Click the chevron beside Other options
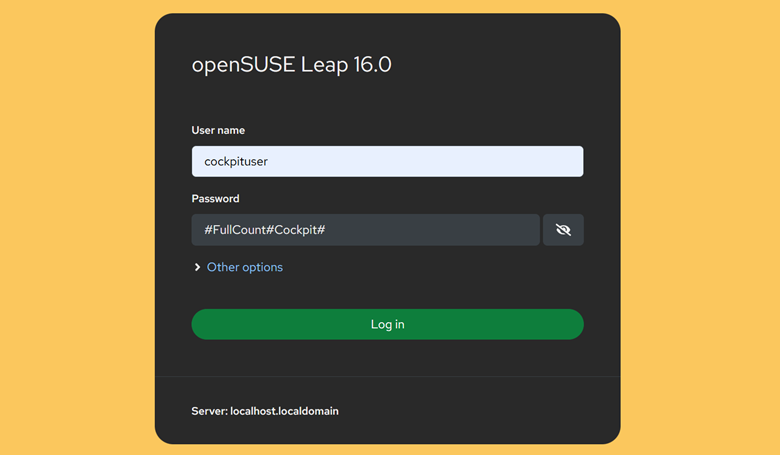The height and width of the screenshot is (455, 780). pos(197,267)
